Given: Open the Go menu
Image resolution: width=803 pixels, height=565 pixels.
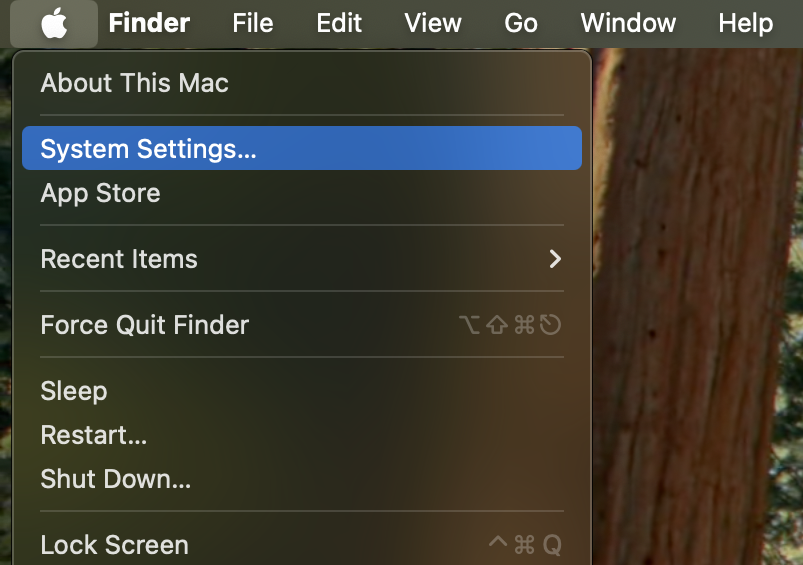Looking at the screenshot, I should coord(521,23).
